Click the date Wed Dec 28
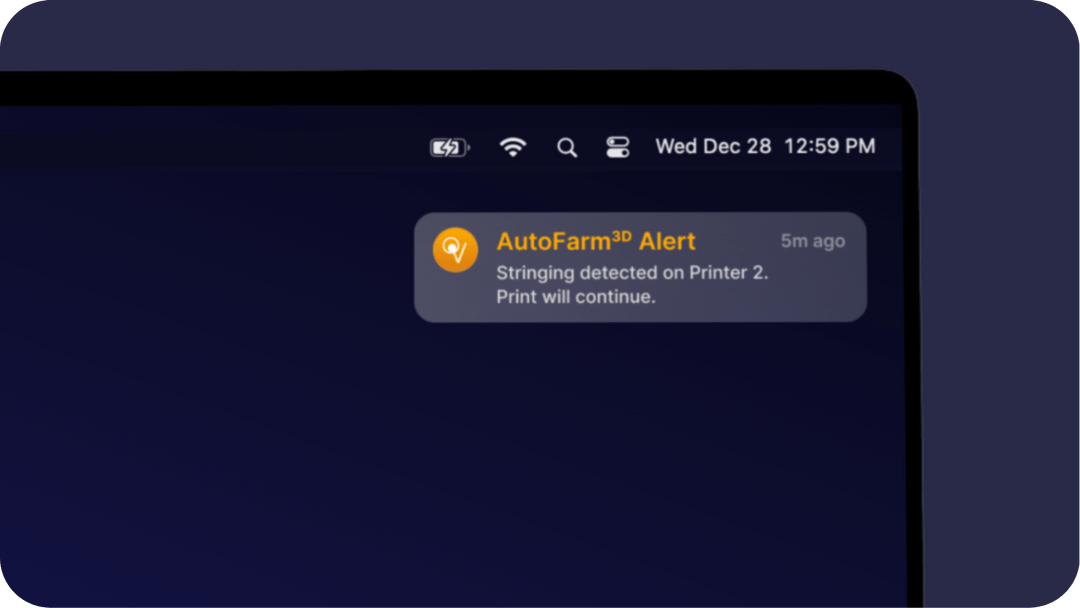Screen dimensions: 1080x608 pos(713,146)
